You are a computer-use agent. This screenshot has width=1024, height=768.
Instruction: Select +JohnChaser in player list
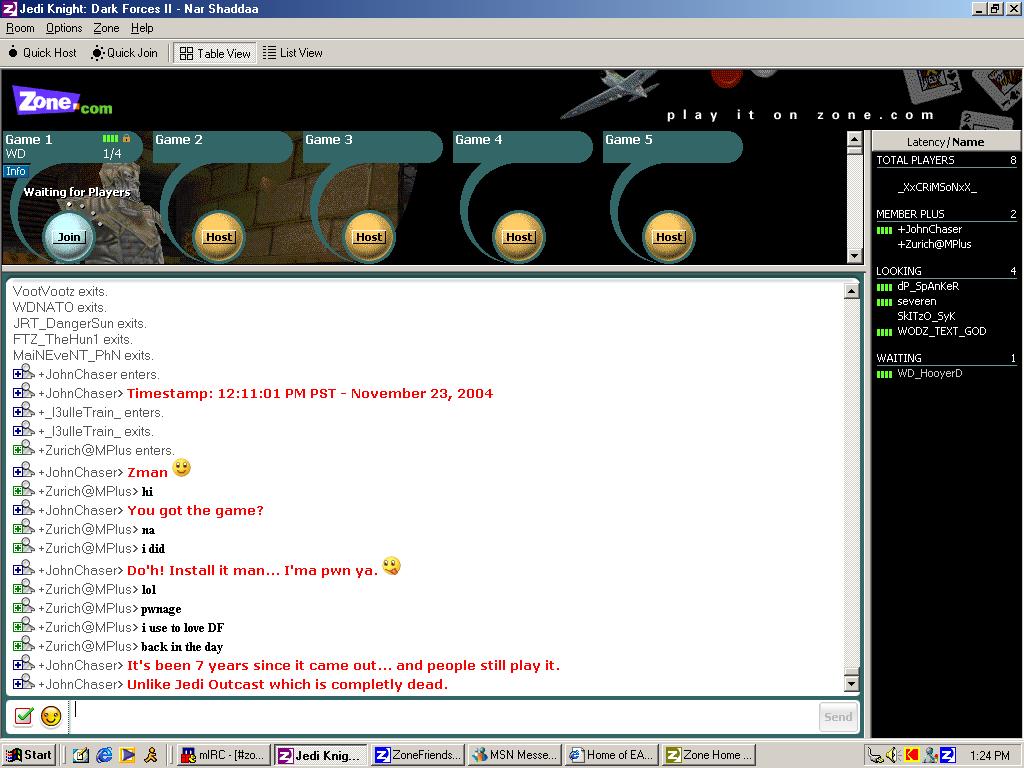pyautogui.click(x=929, y=229)
